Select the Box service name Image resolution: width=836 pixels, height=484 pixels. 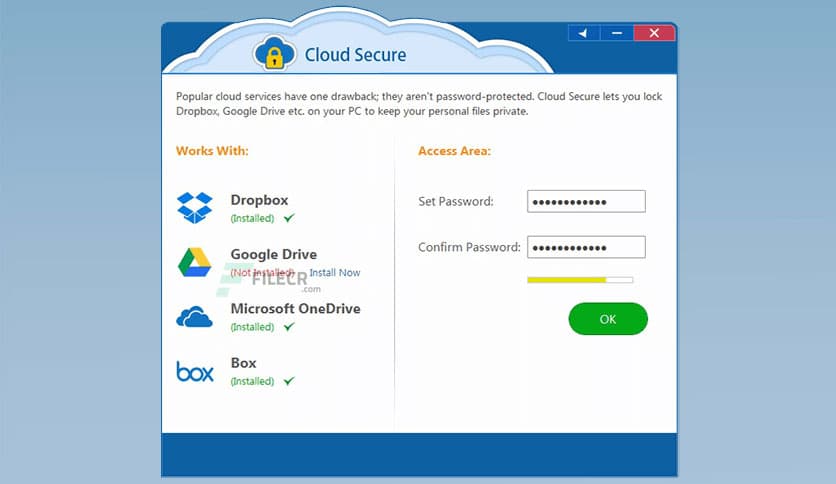243,363
